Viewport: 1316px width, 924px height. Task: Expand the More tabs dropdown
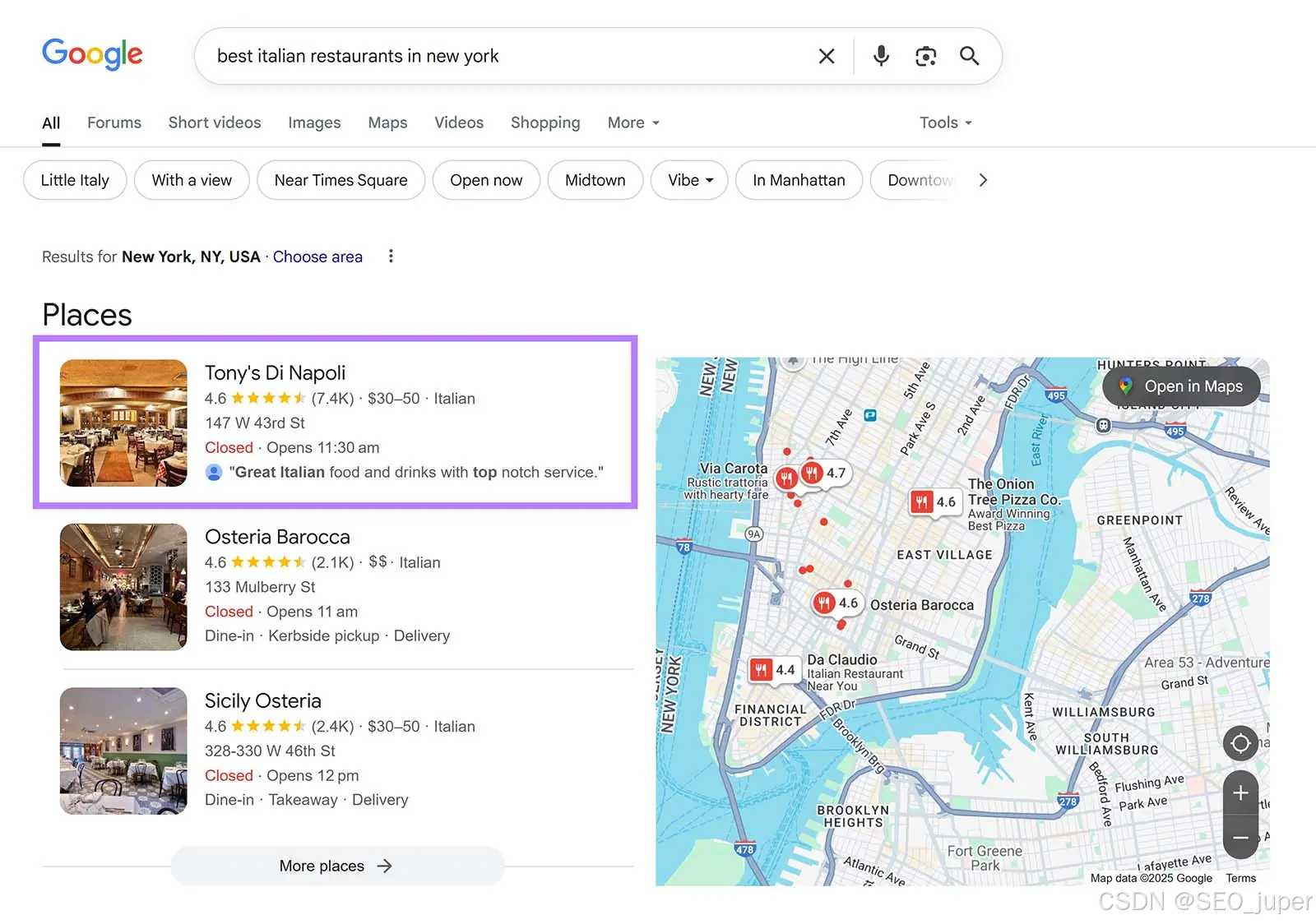(633, 122)
